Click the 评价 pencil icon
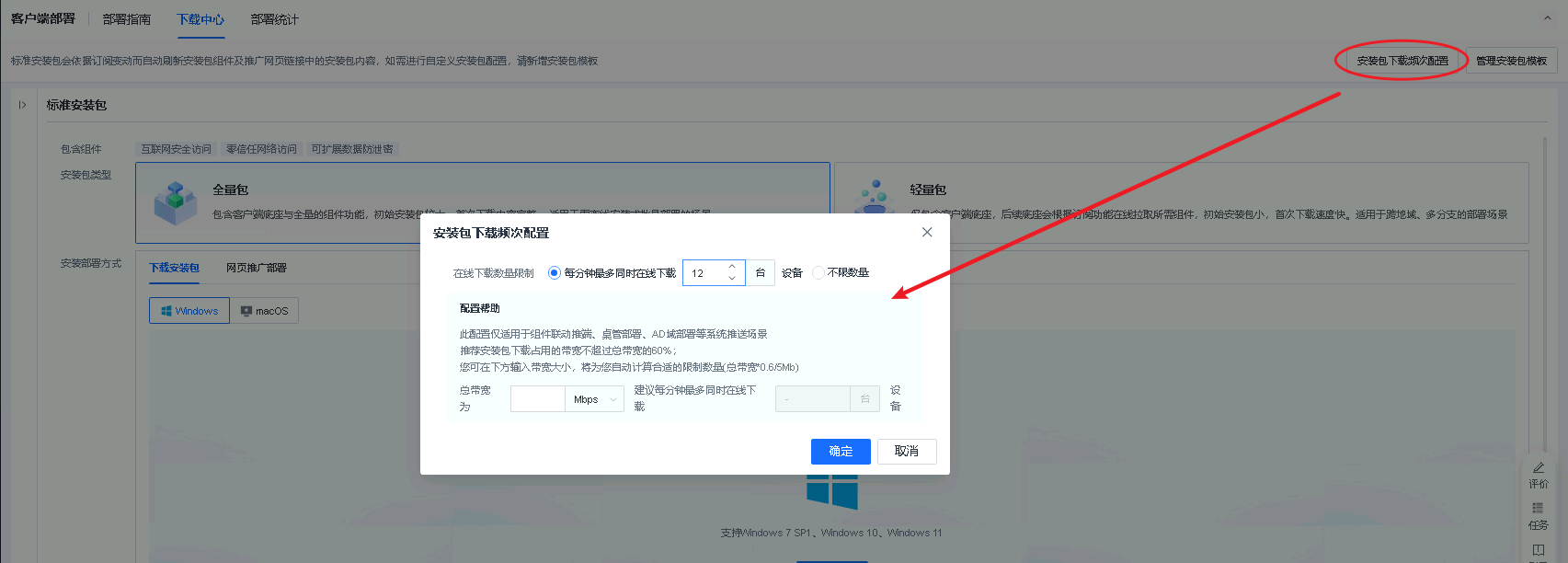Image resolution: width=1568 pixels, height=563 pixels. point(1539,468)
